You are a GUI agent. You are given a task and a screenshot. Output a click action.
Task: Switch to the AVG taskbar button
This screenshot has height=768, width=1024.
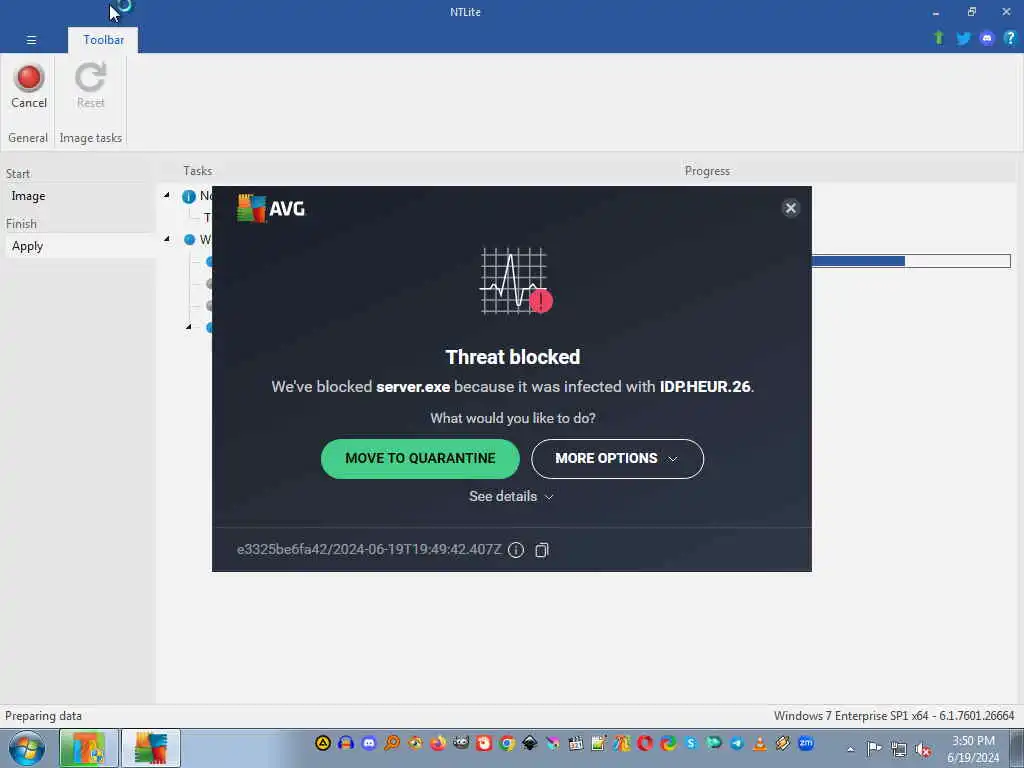(151, 748)
